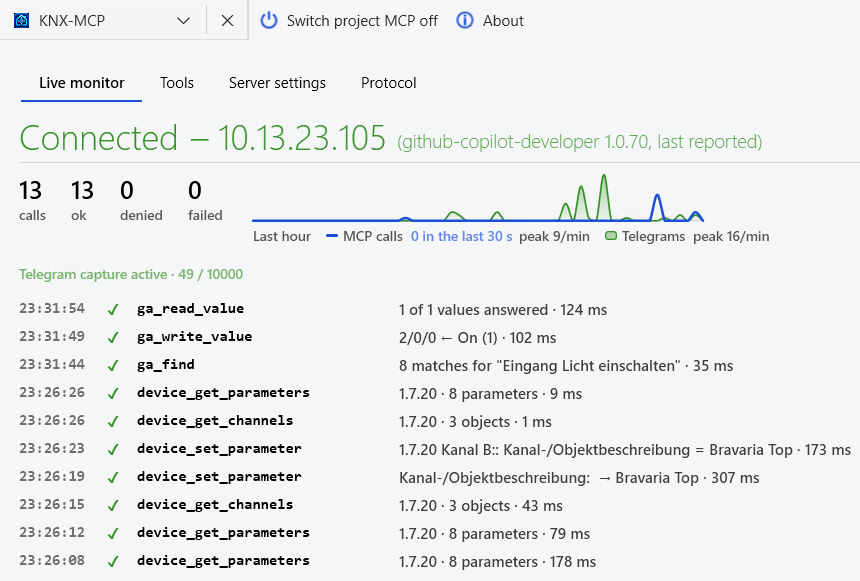Viewport: 860px width, 581px height.
Task: Click the checkmark on the 23:26:08 row
Action: point(113,562)
